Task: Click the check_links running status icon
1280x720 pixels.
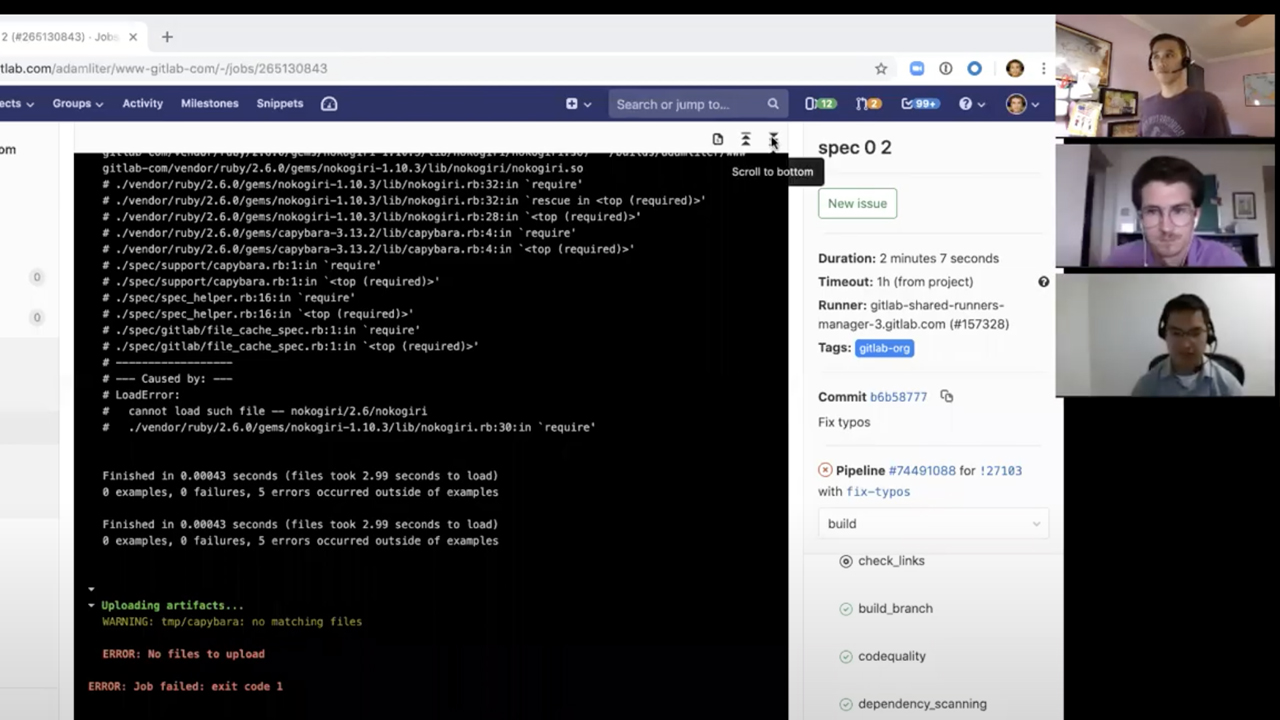Action: [x=846, y=561]
